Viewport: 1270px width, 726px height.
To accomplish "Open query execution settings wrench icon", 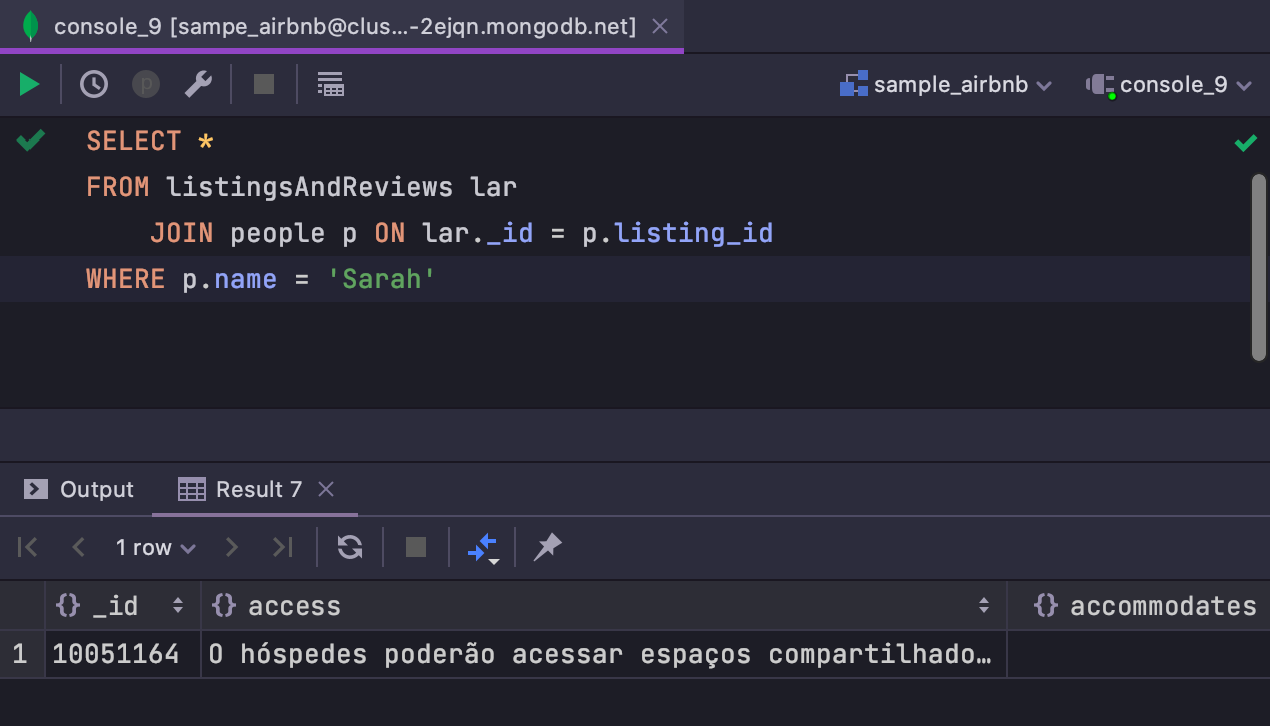I will click(198, 85).
